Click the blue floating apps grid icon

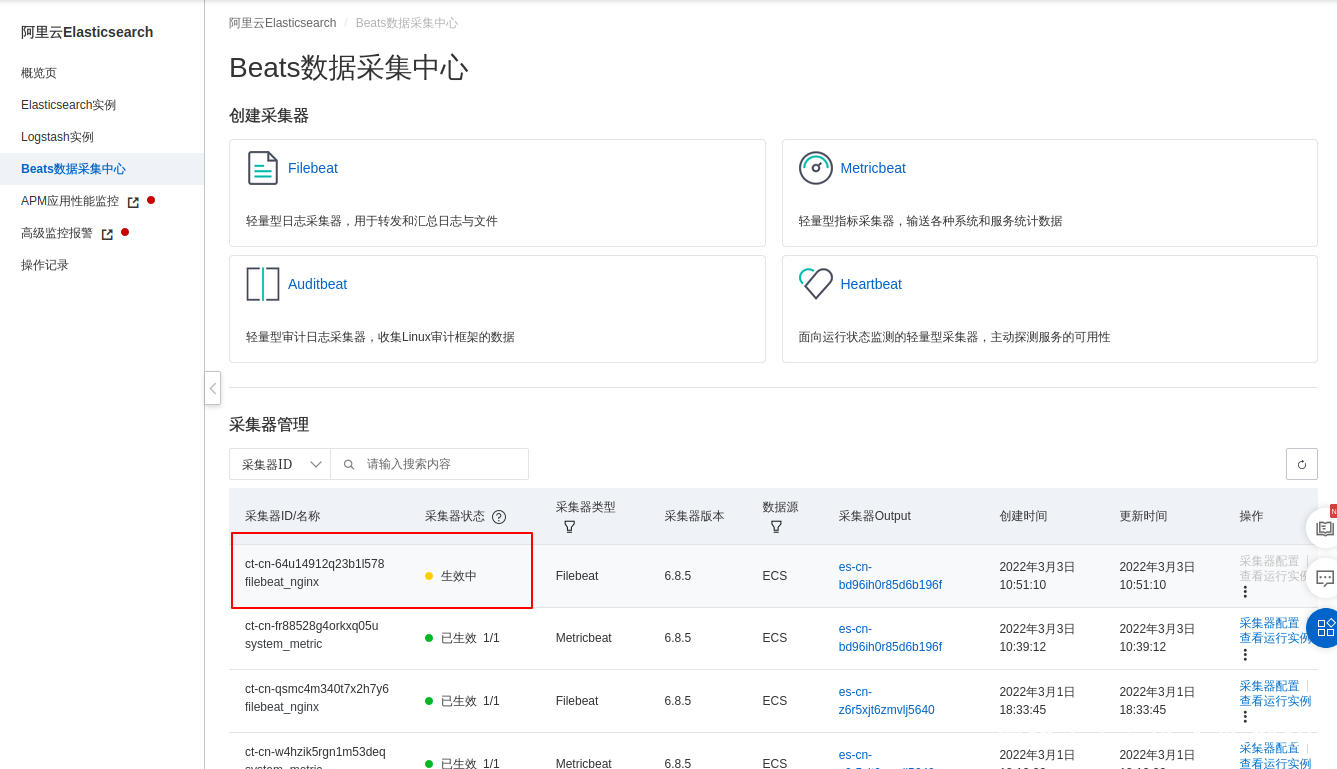[1324, 628]
